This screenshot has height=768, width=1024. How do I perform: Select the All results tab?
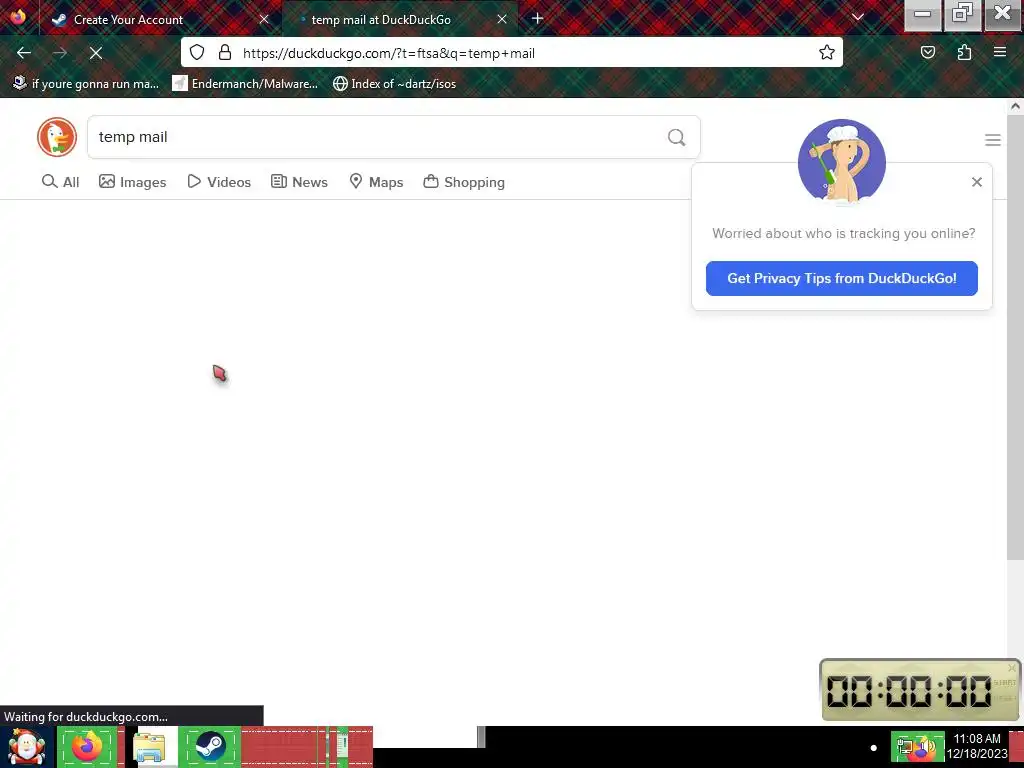pos(60,182)
